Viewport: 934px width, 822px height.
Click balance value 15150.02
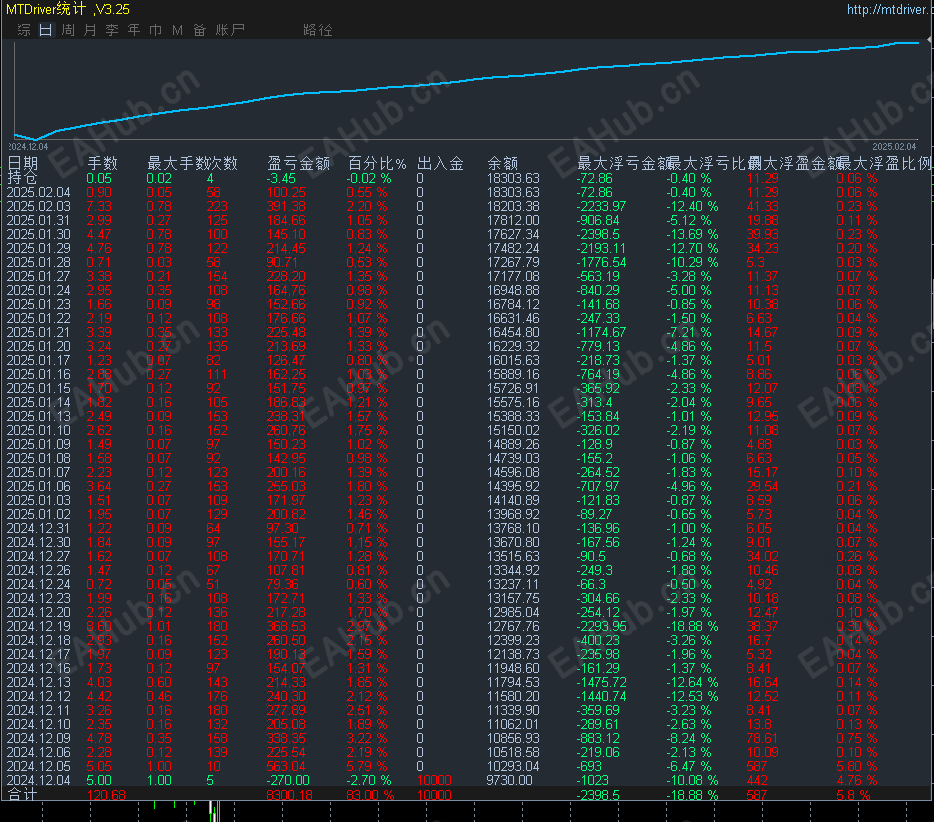pyautogui.click(x=513, y=430)
